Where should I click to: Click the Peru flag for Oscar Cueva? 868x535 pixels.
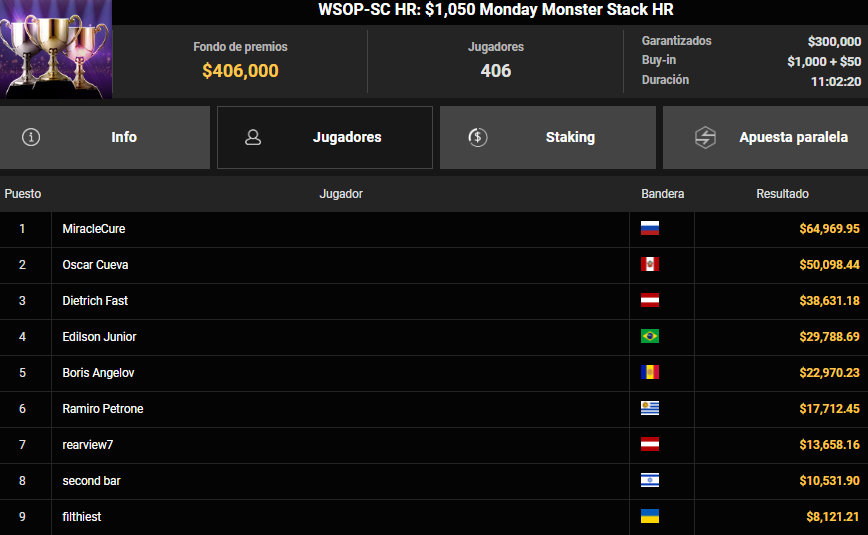coord(650,264)
